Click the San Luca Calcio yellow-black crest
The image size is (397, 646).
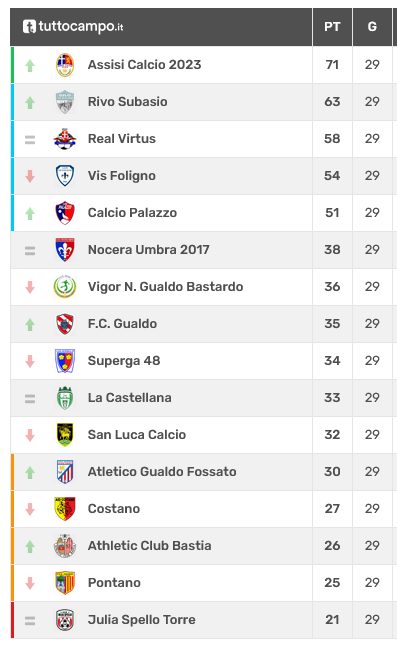65,435
